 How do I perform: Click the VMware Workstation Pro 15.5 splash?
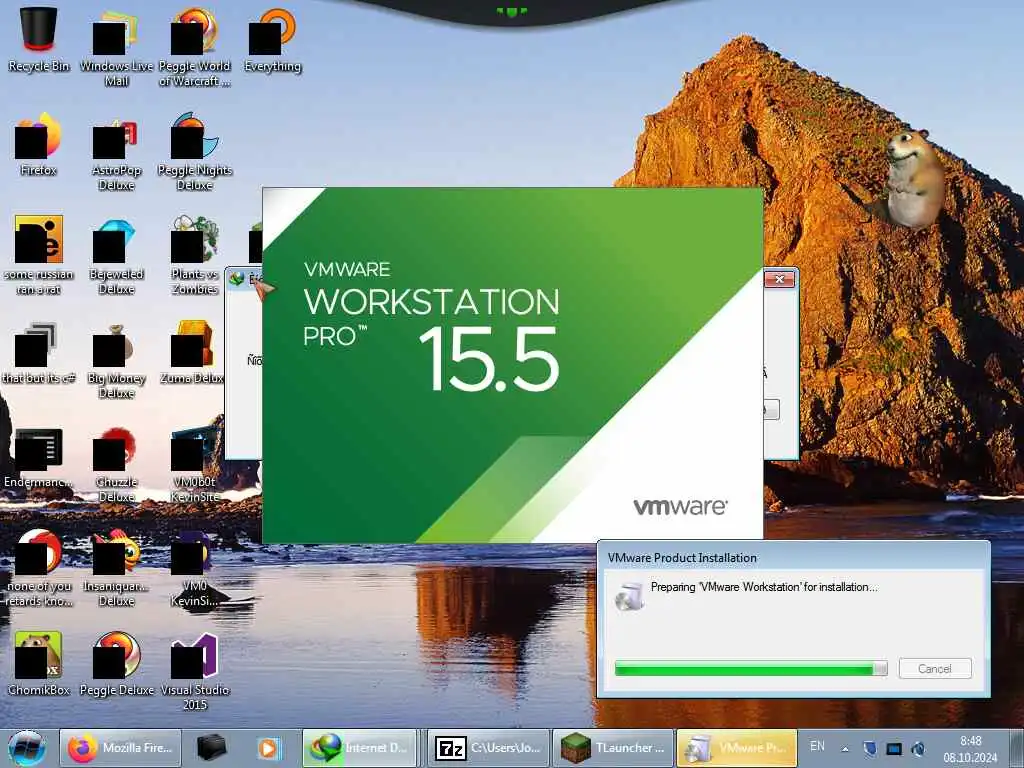(x=512, y=365)
